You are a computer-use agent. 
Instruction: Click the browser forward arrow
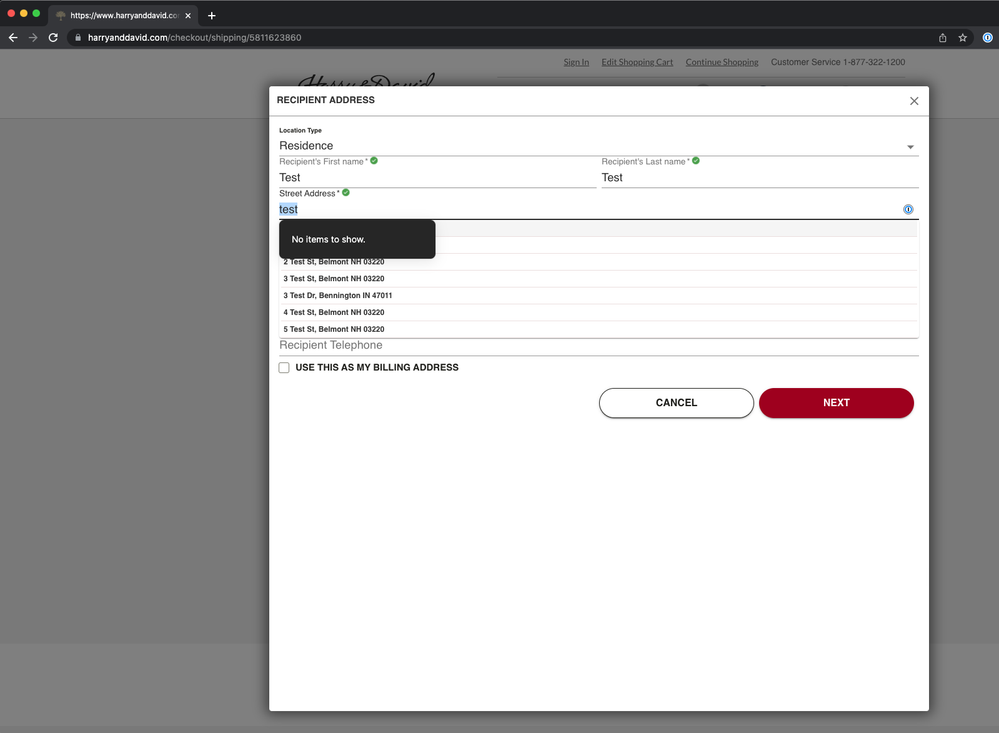pos(33,38)
